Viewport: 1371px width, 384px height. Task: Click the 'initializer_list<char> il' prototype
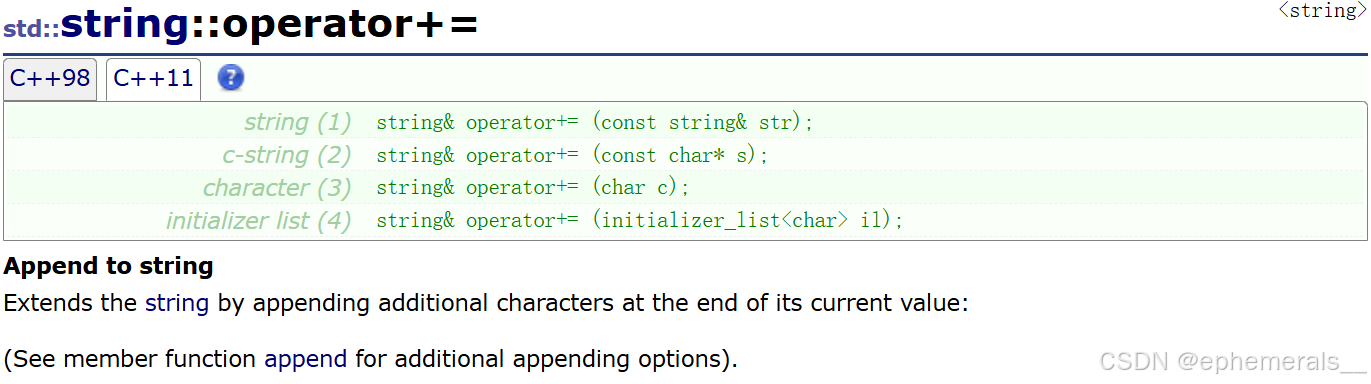pos(640,221)
